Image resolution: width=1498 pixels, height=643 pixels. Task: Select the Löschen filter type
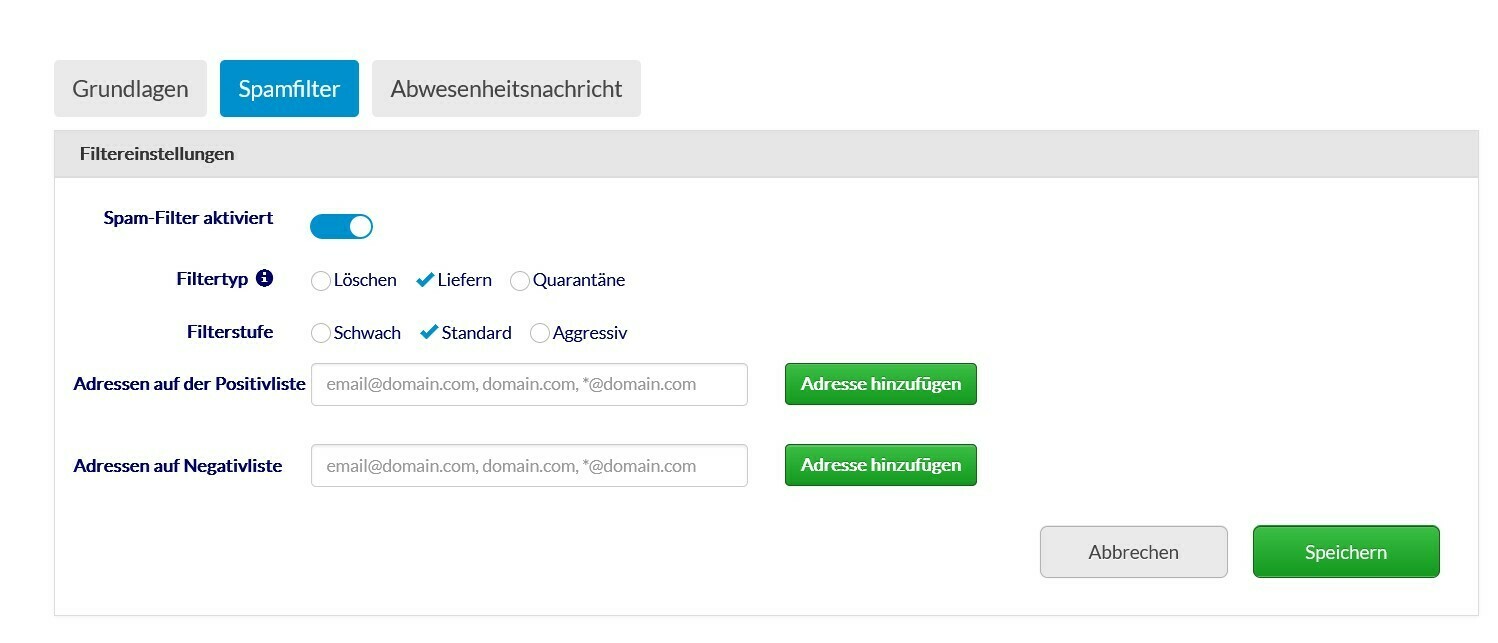pos(321,281)
